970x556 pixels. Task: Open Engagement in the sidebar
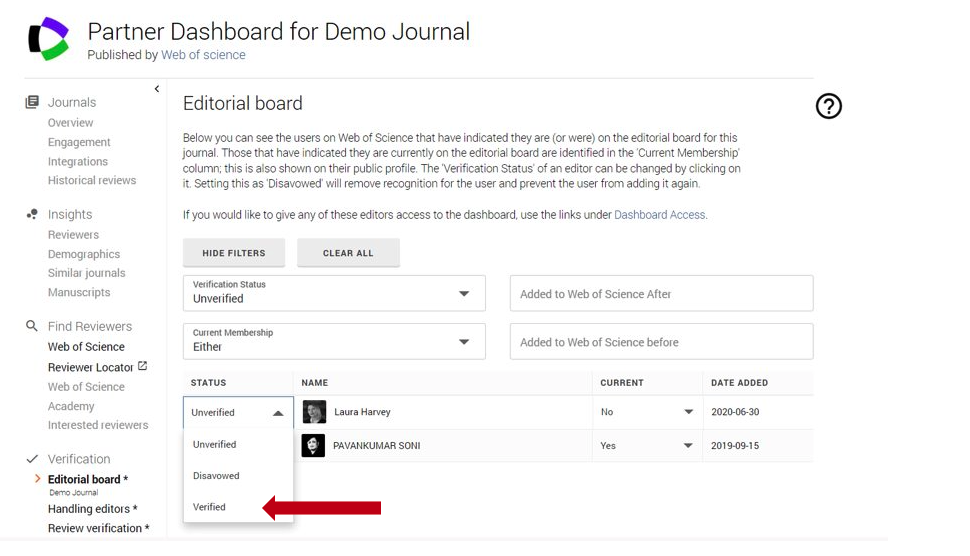coord(79,142)
